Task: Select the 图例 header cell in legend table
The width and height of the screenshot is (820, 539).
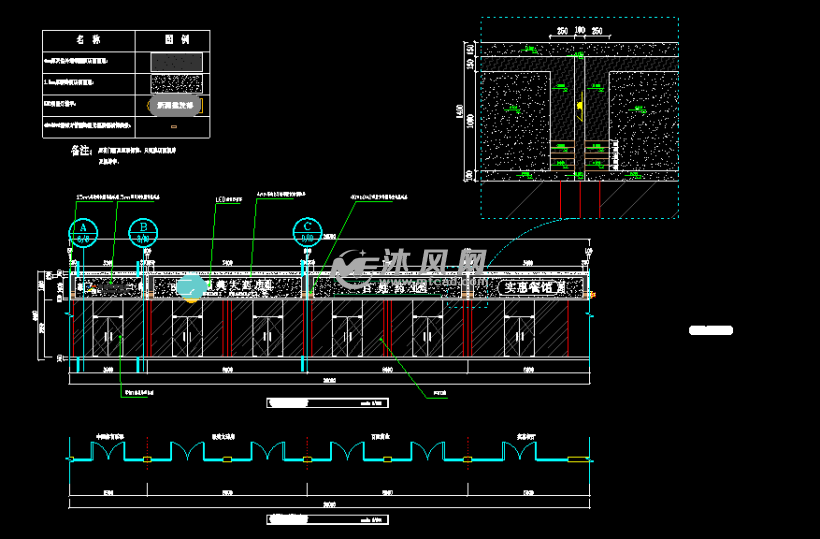Action: (176, 39)
